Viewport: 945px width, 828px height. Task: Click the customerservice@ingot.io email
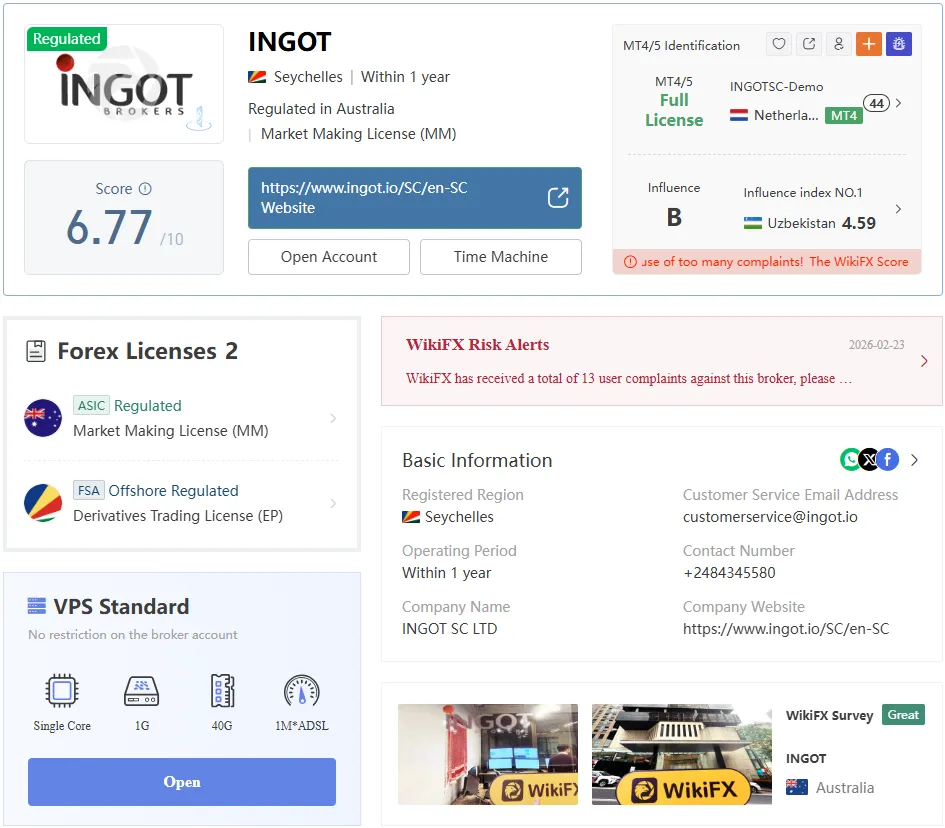click(x=770, y=516)
